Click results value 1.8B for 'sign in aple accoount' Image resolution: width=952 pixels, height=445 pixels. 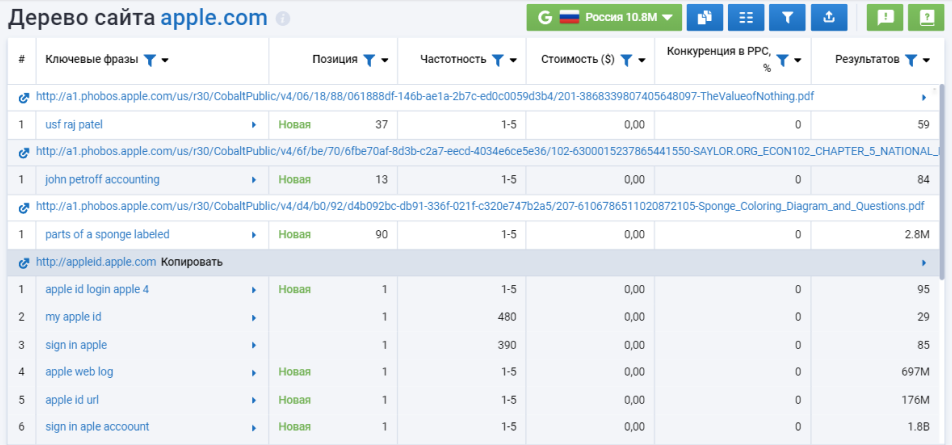coord(919,427)
